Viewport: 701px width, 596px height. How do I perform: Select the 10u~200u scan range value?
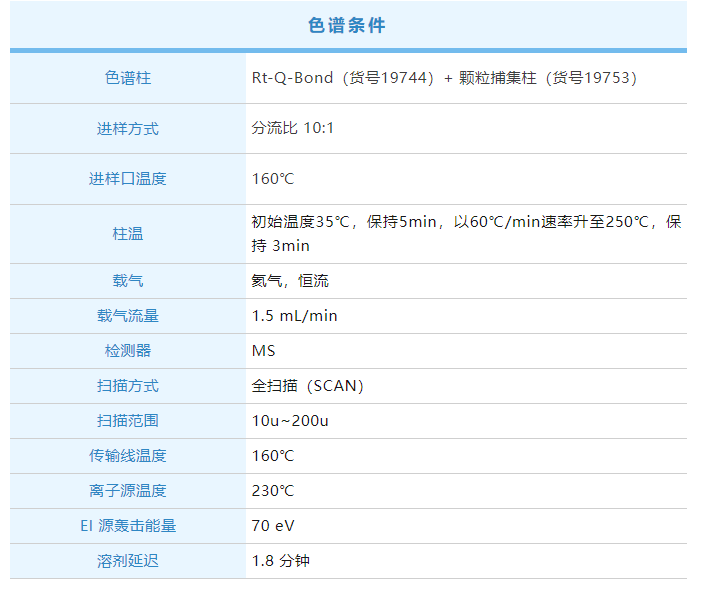pyautogui.click(x=290, y=421)
